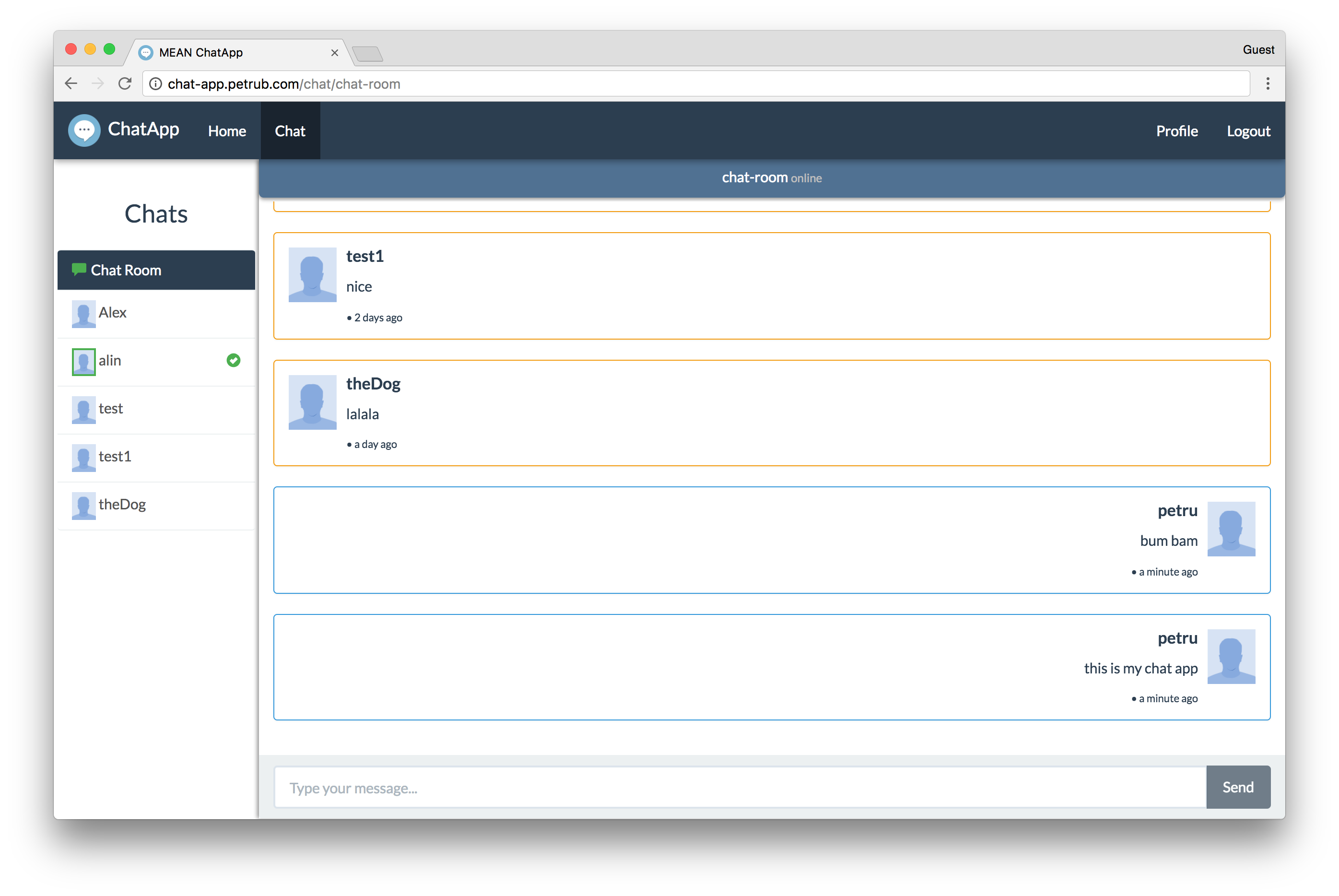This screenshot has width=1339, height=896.
Task: Click petru's avatar on bum bam message
Action: click(x=1231, y=529)
